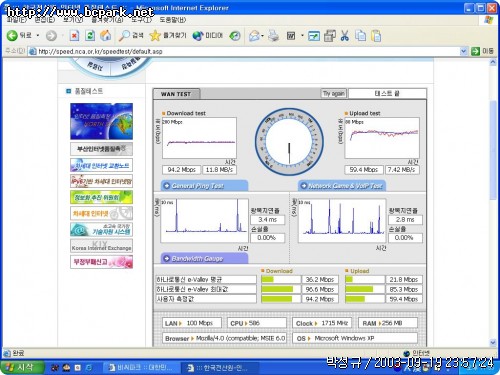Screen dimensions: 500x375
Task: Click the General Ping Test header
Action: (205, 186)
